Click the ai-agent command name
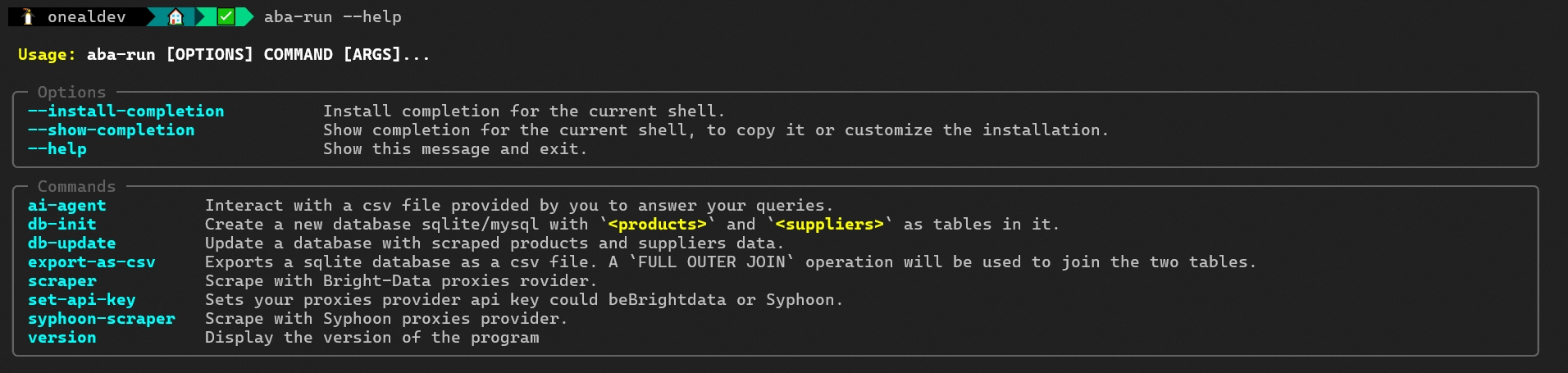 point(66,206)
